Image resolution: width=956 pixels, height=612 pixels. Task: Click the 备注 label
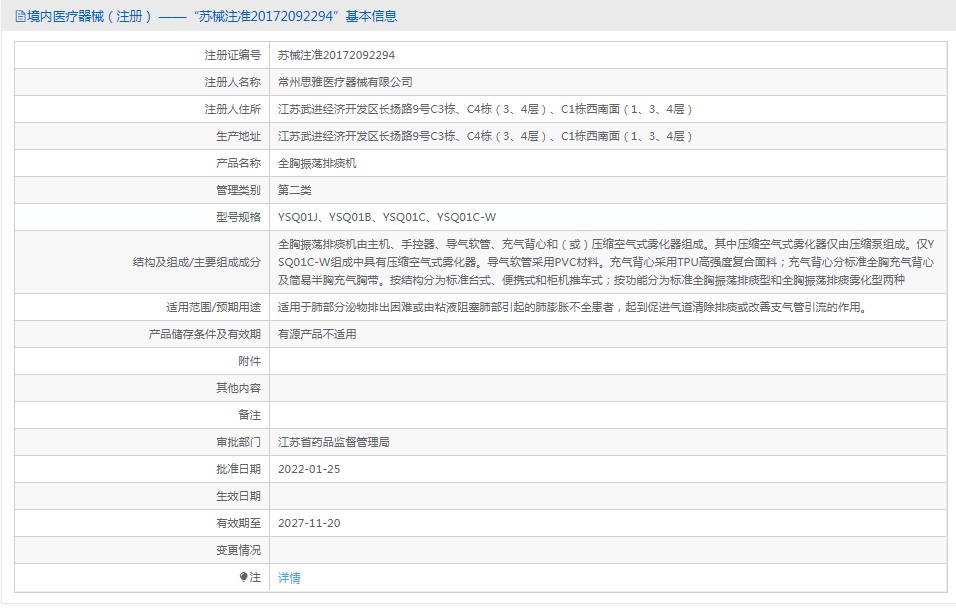249,415
